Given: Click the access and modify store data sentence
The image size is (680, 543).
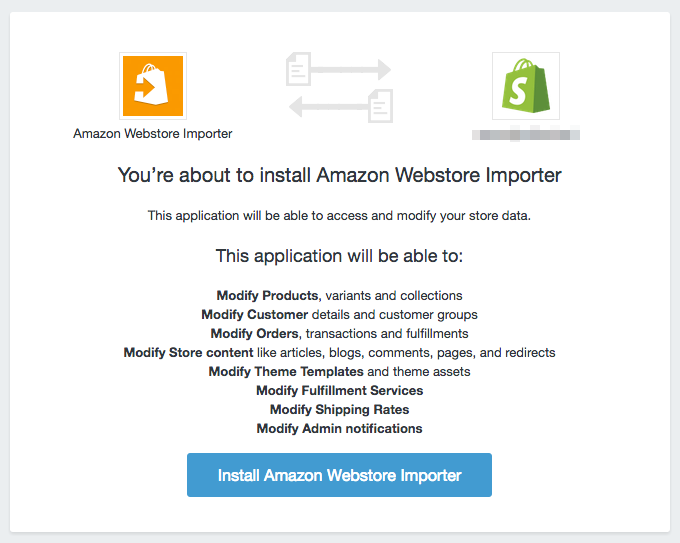Looking at the screenshot, I should click(x=340, y=216).
